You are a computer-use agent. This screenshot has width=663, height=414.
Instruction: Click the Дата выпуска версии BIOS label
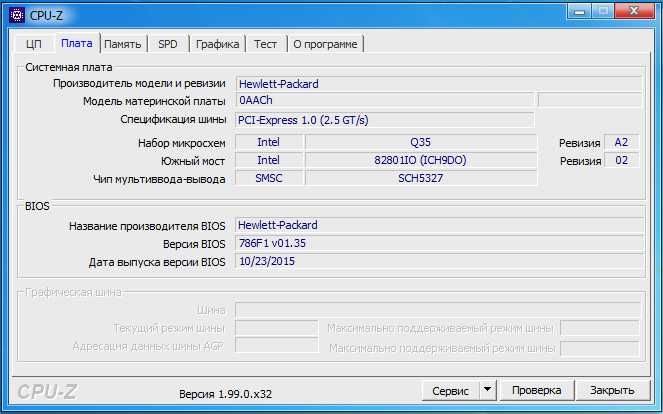pyautogui.click(x=157, y=263)
